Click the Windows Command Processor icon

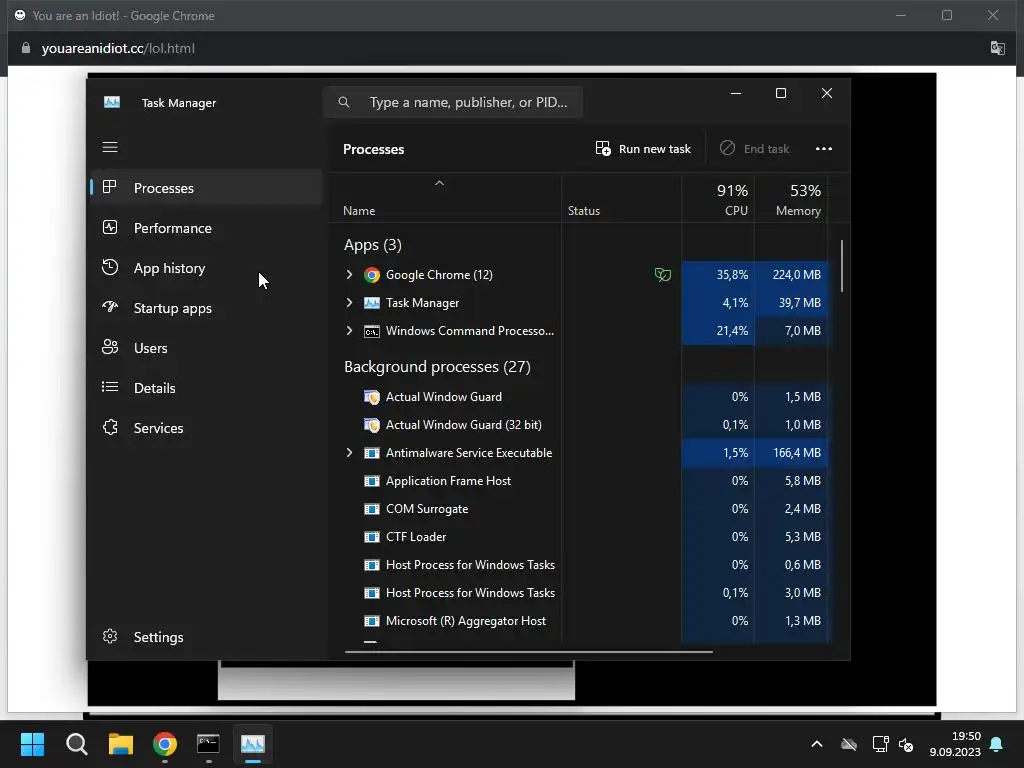372,331
